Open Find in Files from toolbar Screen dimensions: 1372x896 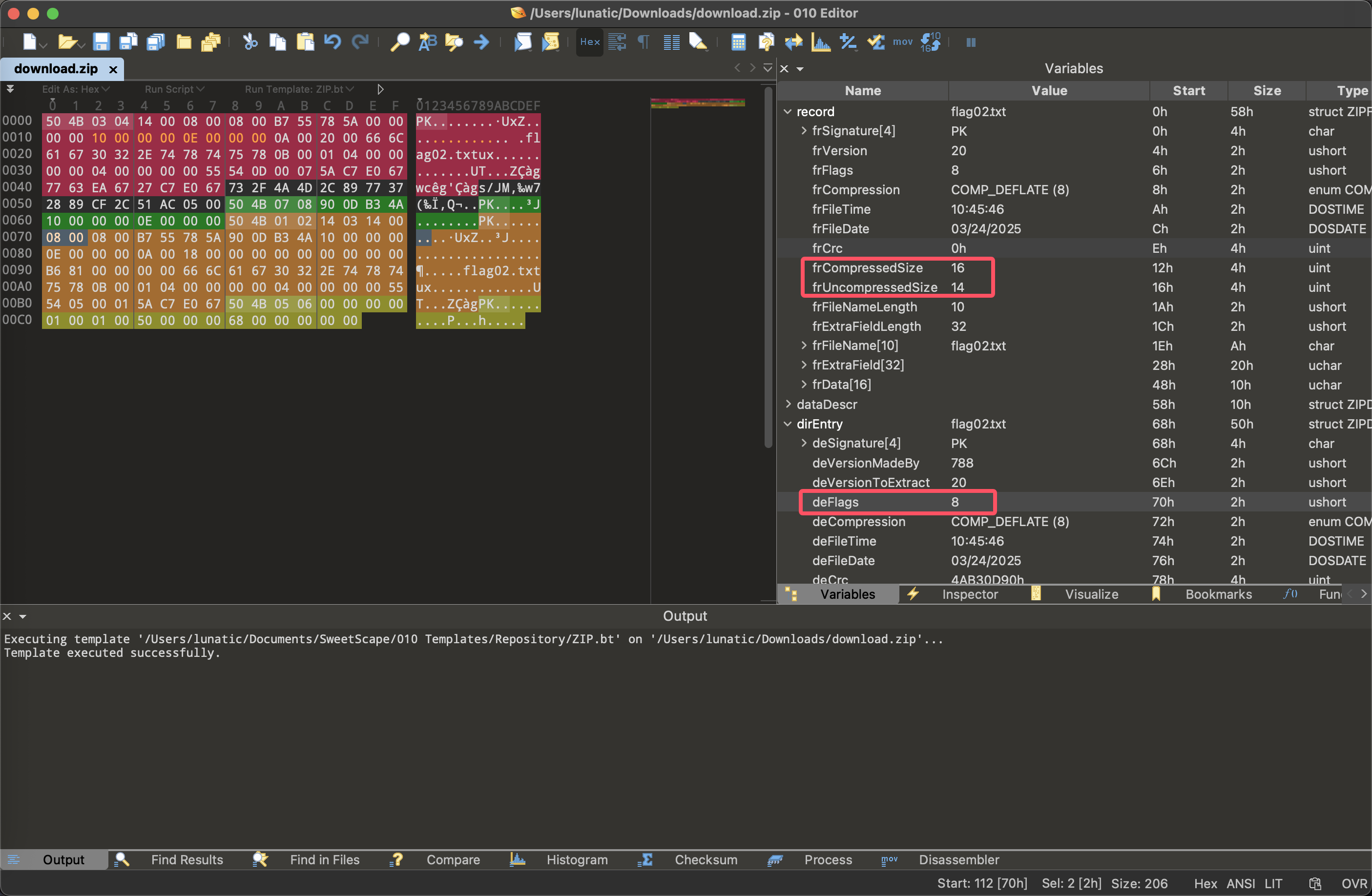point(454,42)
